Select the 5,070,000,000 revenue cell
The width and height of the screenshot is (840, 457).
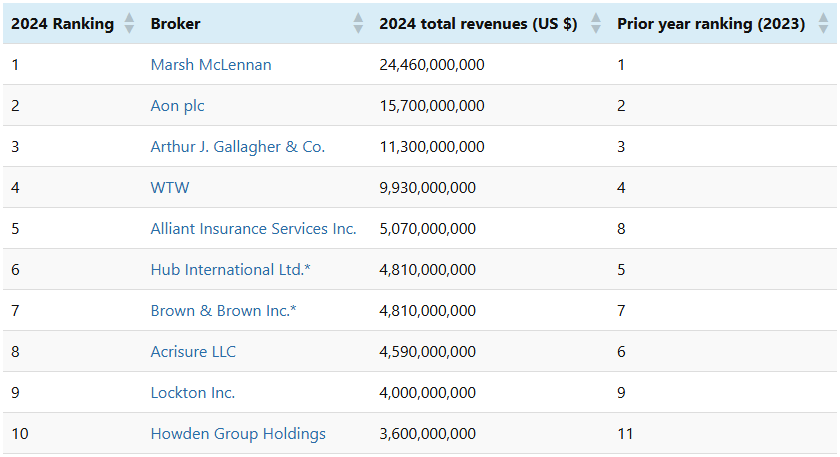(428, 229)
